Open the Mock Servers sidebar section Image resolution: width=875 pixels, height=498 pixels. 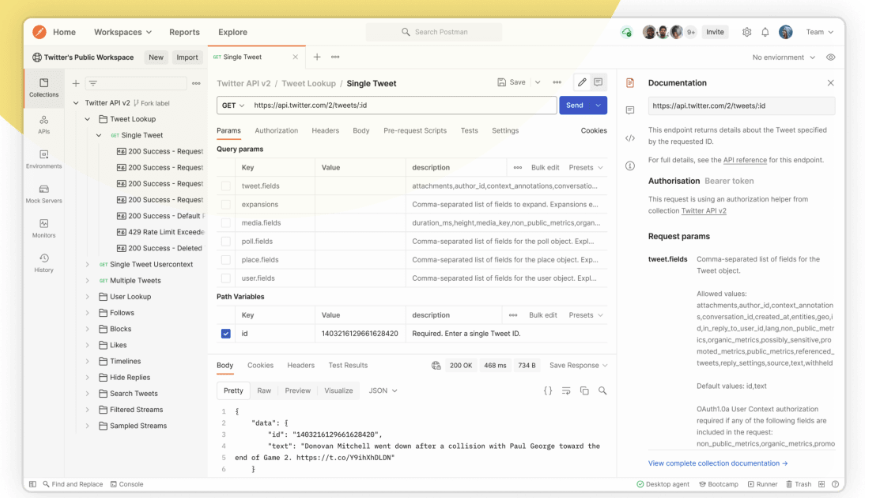pyautogui.click(x=44, y=193)
